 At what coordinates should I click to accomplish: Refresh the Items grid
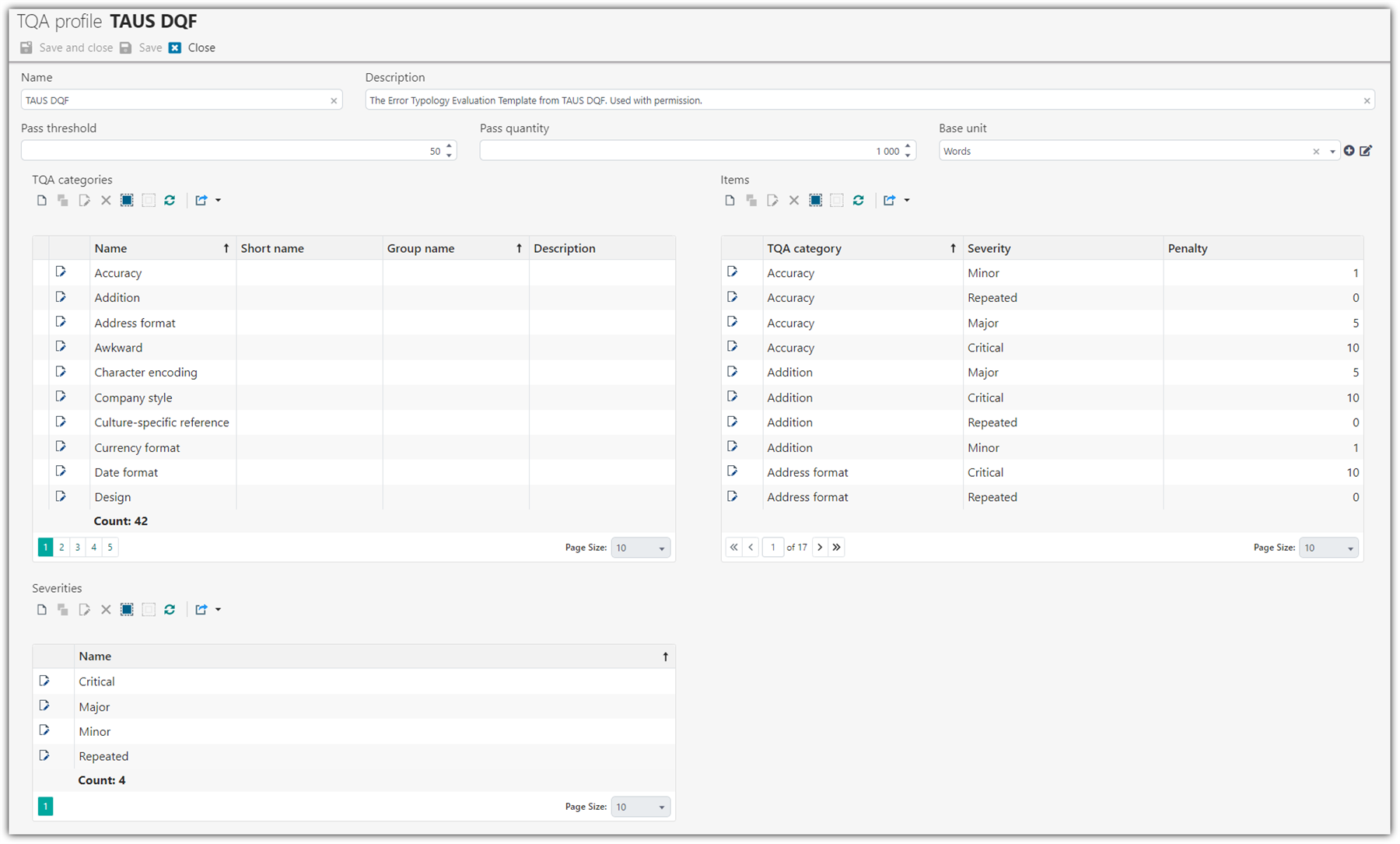[x=858, y=201]
